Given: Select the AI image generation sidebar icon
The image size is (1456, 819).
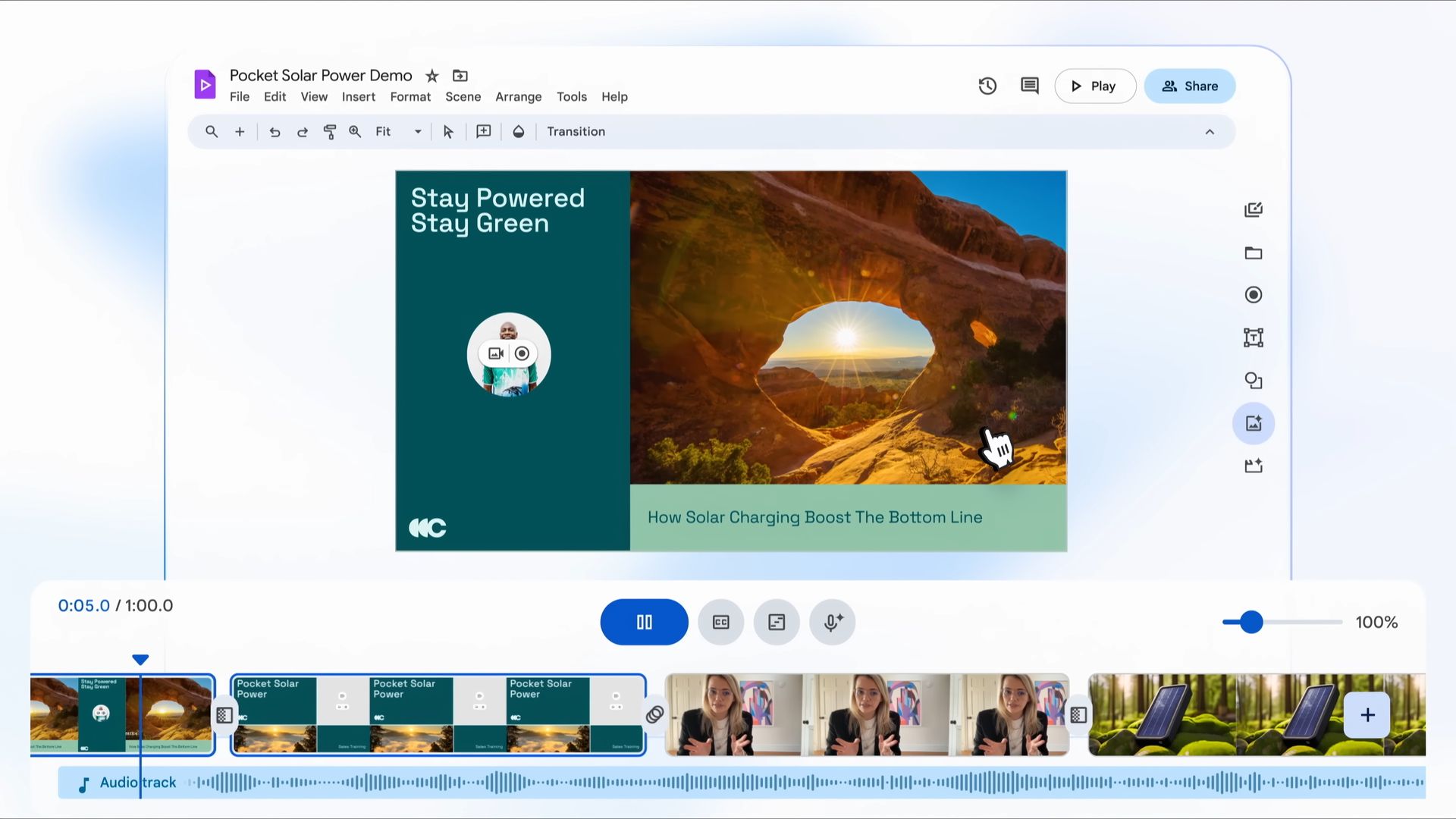Looking at the screenshot, I should tap(1253, 423).
